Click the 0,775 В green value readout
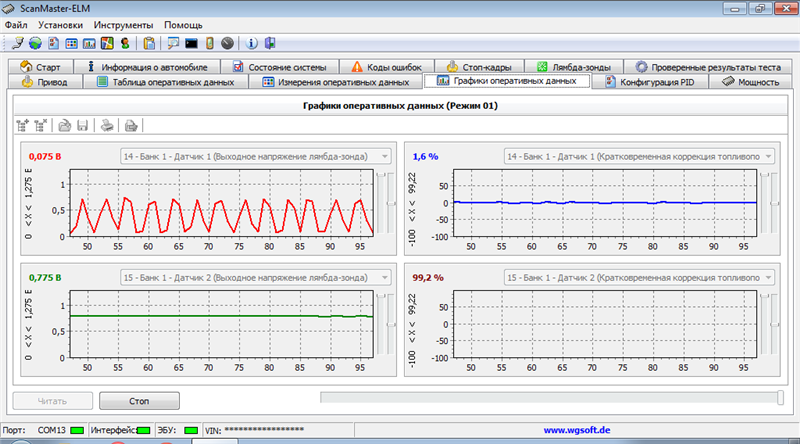800x444 pixels. pyautogui.click(x=45, y=278)
